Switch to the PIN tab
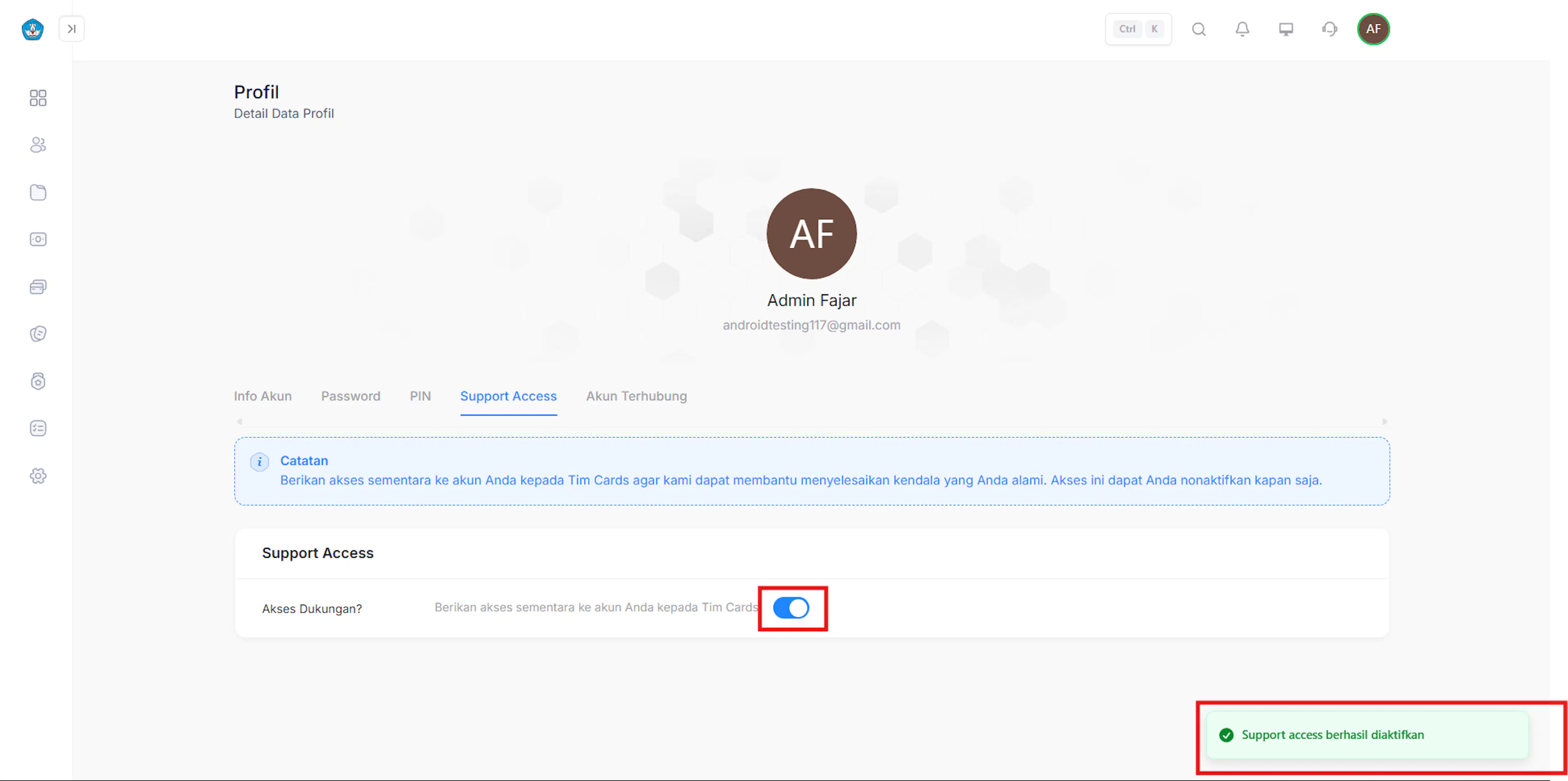 pos(420,396)
